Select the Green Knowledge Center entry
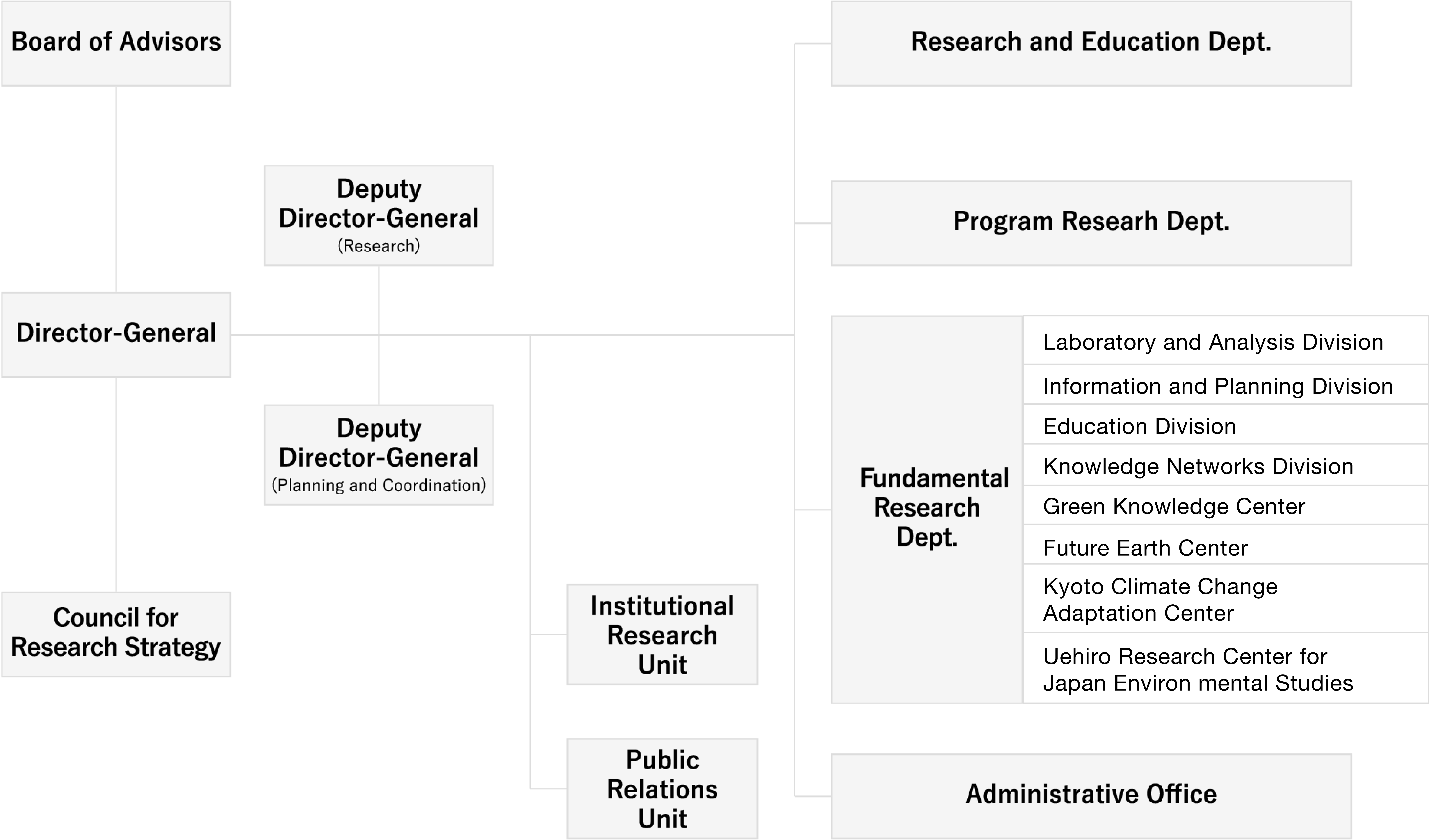This screenshot has height=840, width=1429. (1174, 506)
